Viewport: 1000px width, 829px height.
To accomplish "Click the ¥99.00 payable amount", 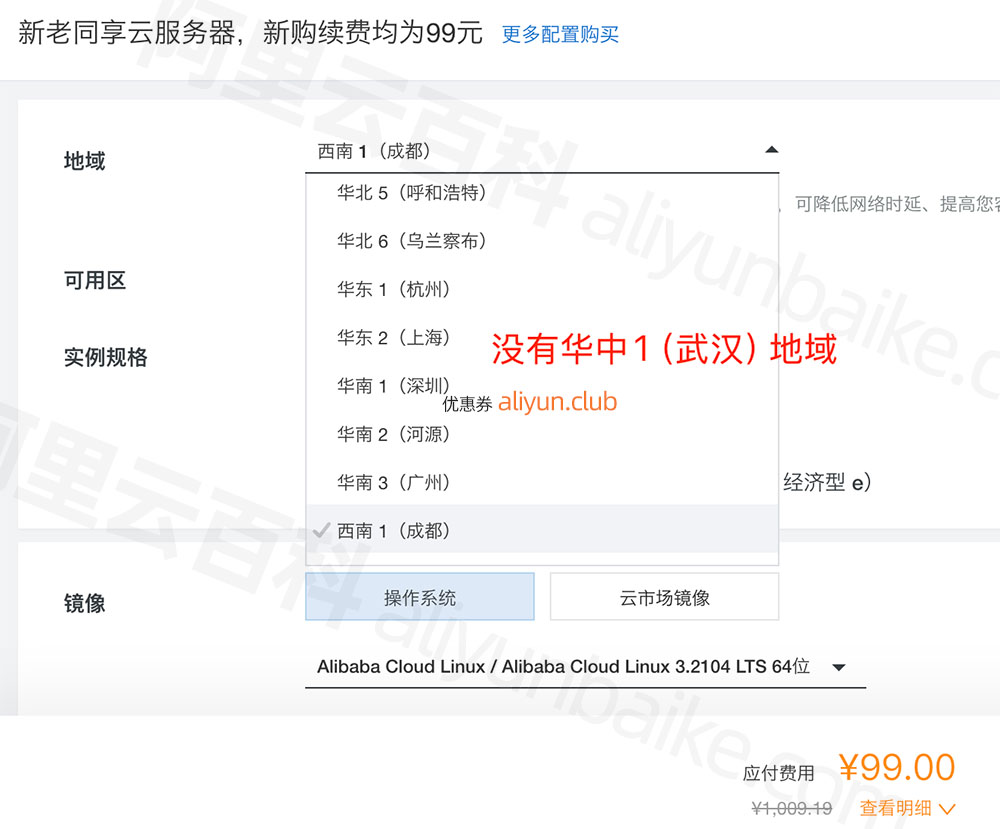I will [x=896, y=767].
